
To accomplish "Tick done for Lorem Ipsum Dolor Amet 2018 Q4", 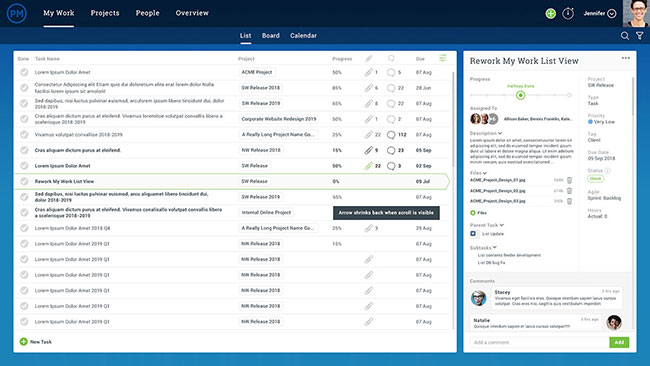I will pyautogui.click(x=24, y=228).
